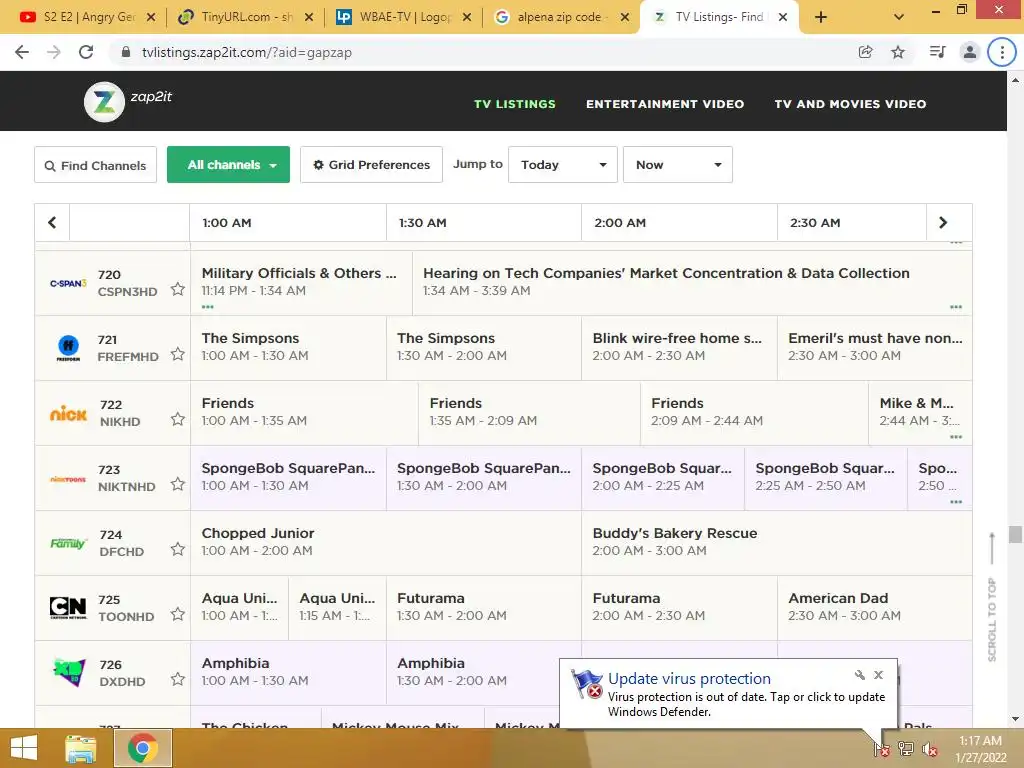Click C-SPAN3 channel logo

68,283
